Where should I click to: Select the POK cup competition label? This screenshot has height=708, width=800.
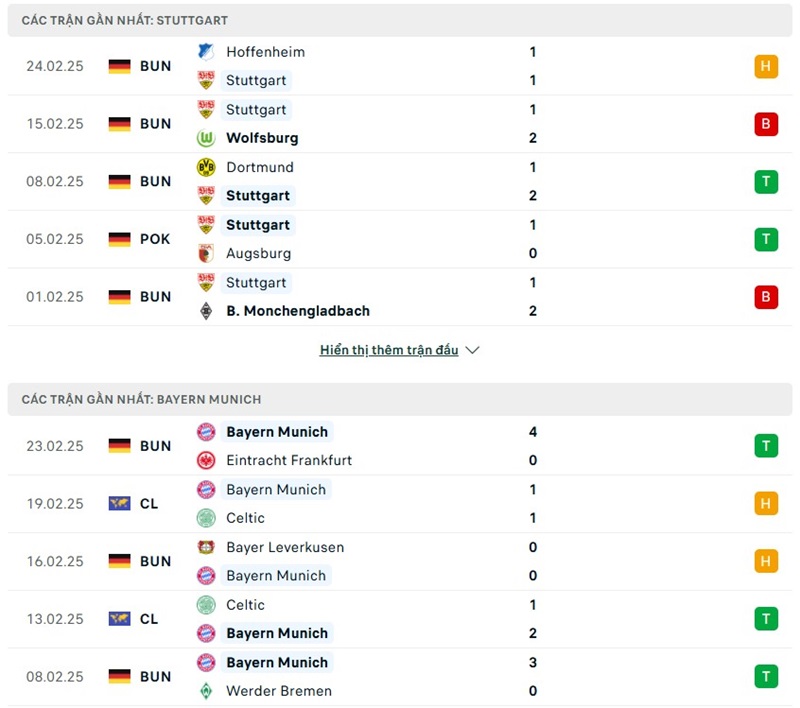(155, 239)
